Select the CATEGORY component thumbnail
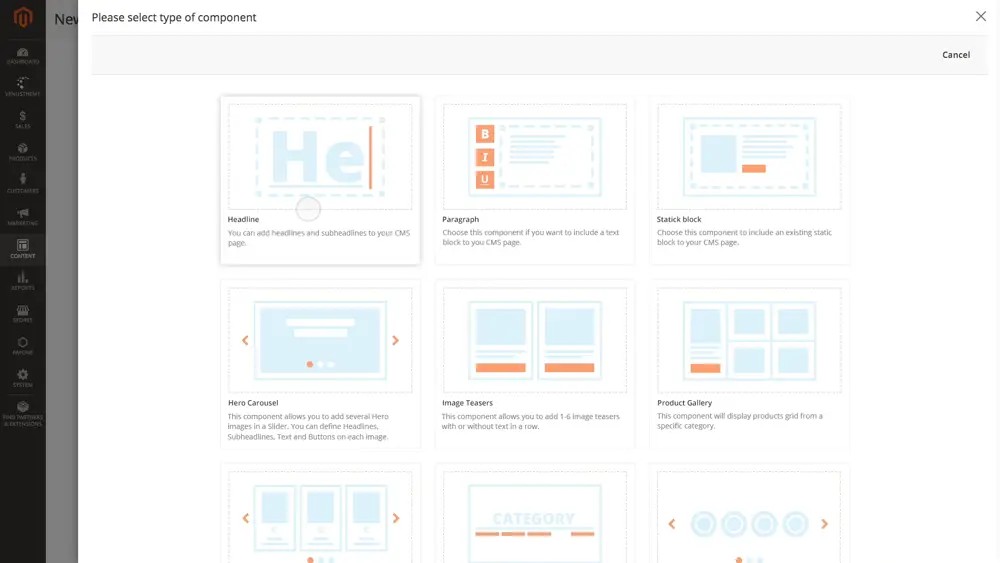Viewport: 1000px width, 563px height. [x=534, y=517]
